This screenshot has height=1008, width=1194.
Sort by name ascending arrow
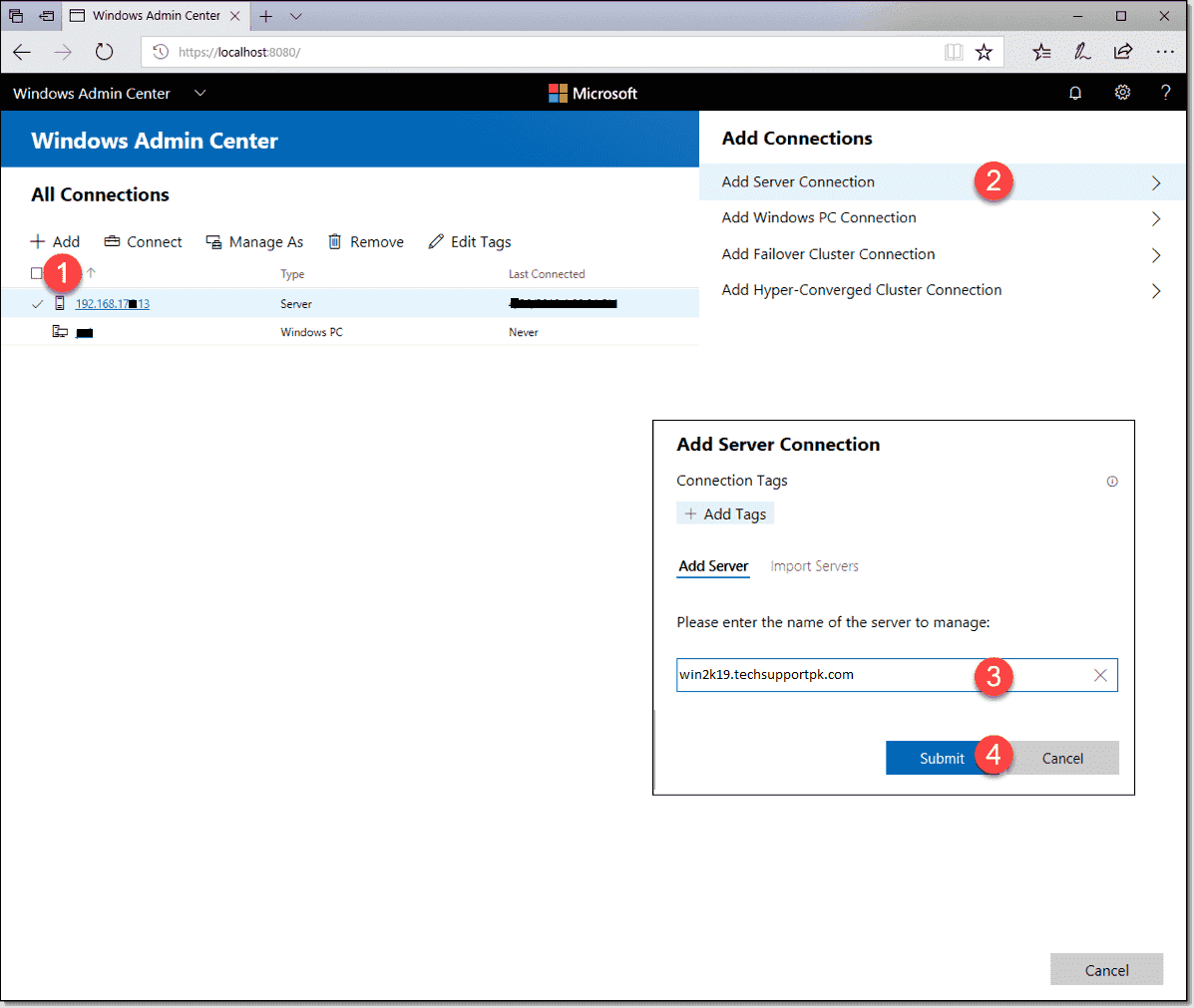[x=91, y=272]
